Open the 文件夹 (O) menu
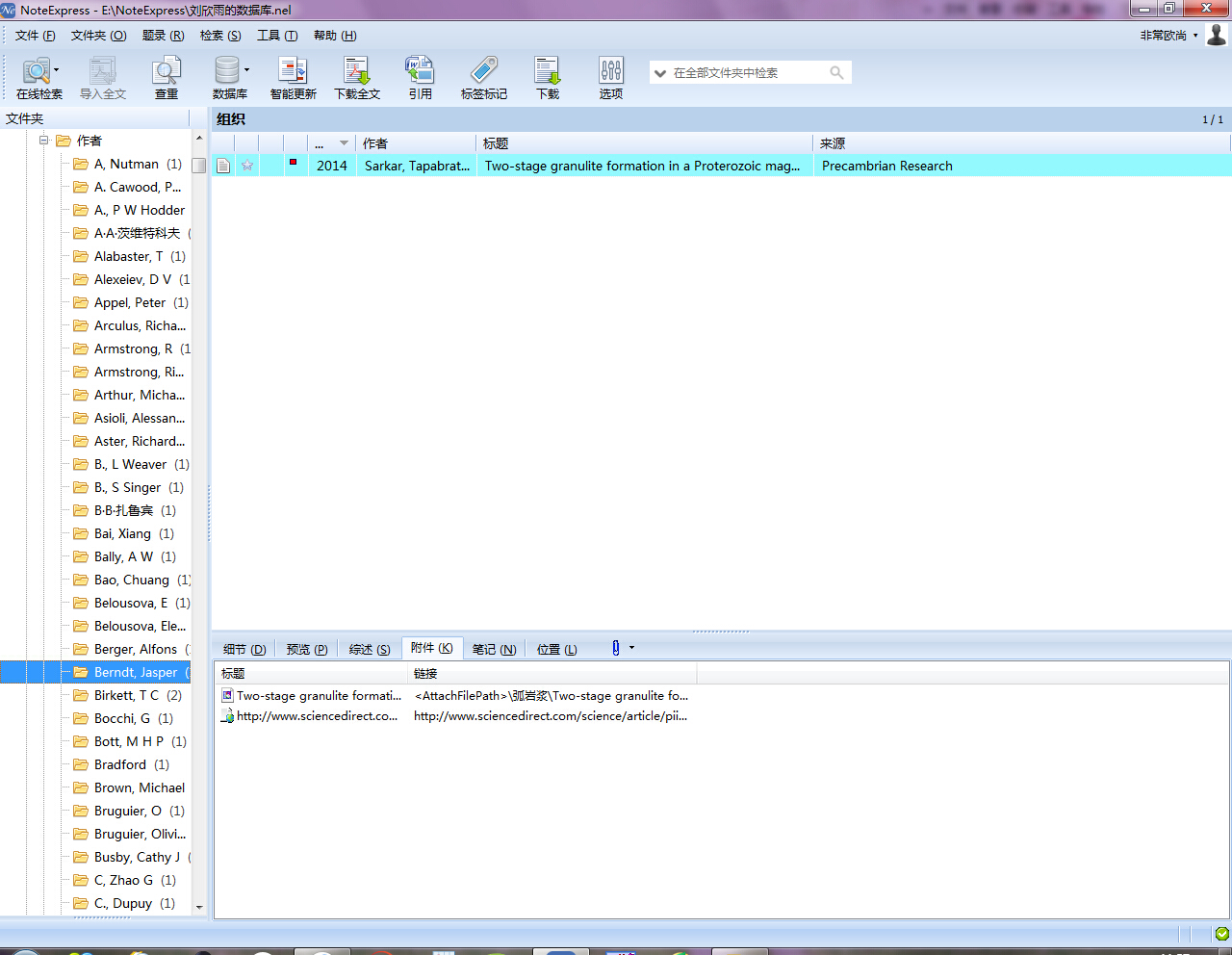1232x955 pixels. tap(98, 36)
